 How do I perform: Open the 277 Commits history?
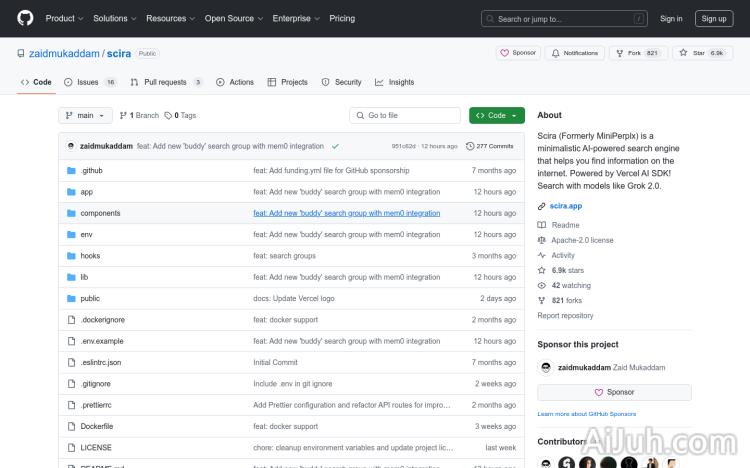click(x=489, y=146)
